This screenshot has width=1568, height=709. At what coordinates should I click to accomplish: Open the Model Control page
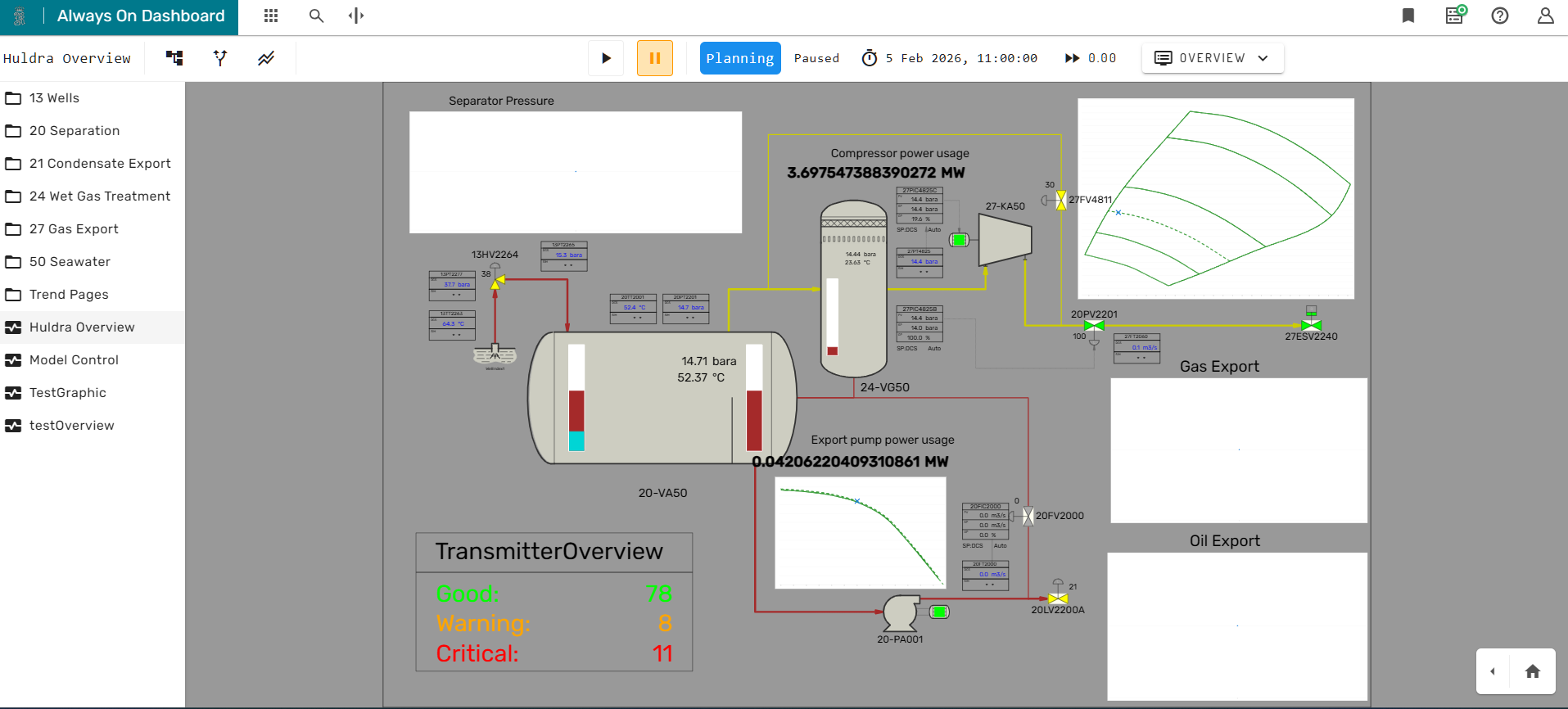click(74, 360)
